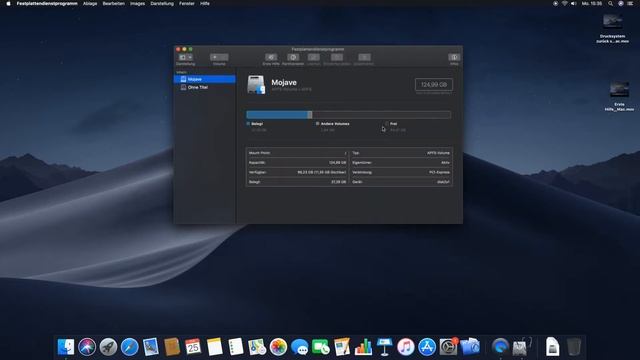Open App Store from the dock
This screenshot has width=640, height=360.
427,347
